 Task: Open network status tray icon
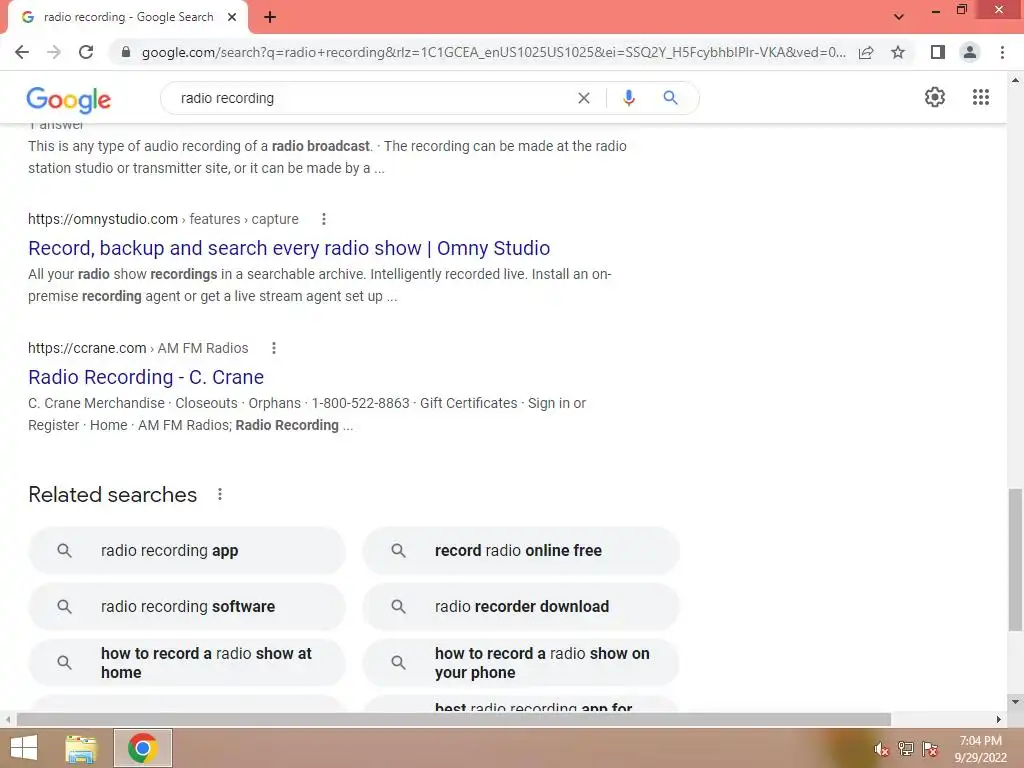click(906, 749)
